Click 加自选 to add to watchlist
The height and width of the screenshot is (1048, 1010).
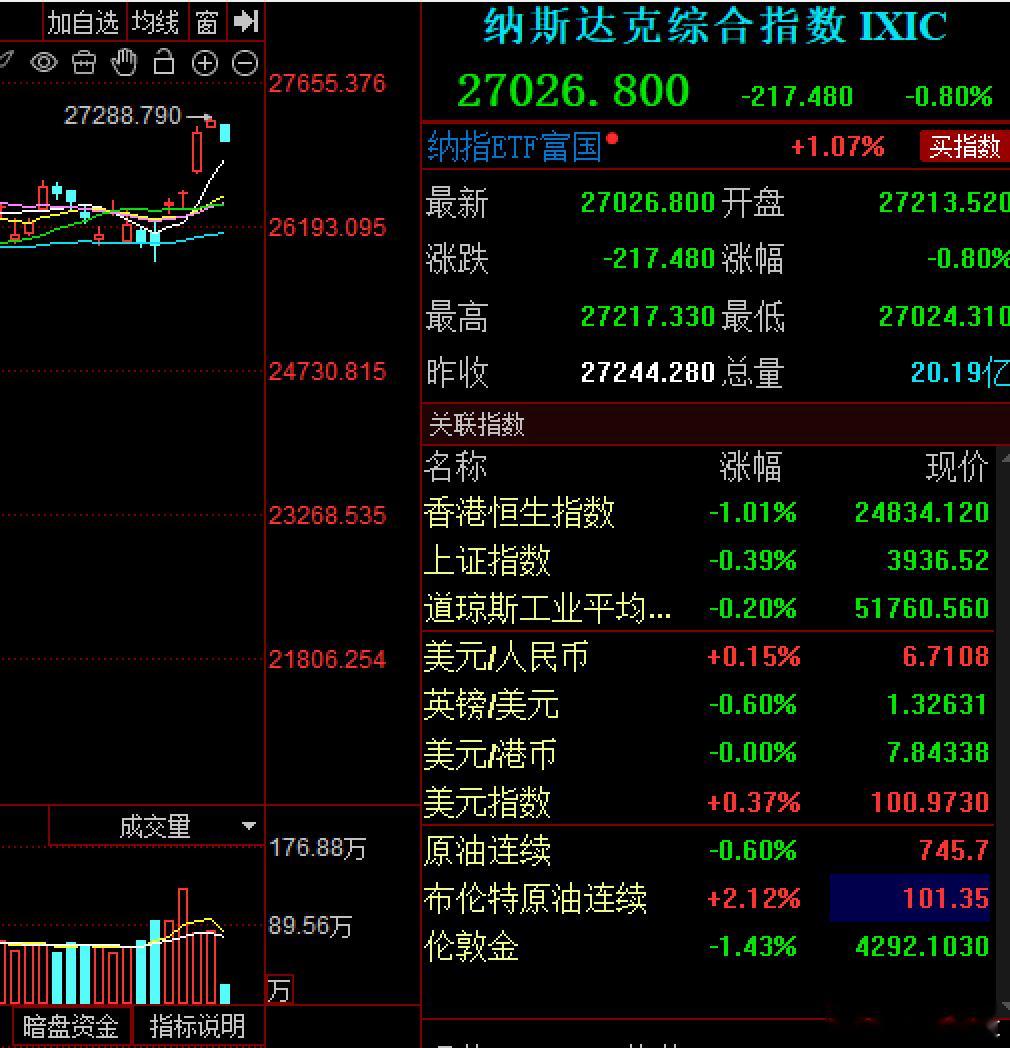tap(83, 22)
